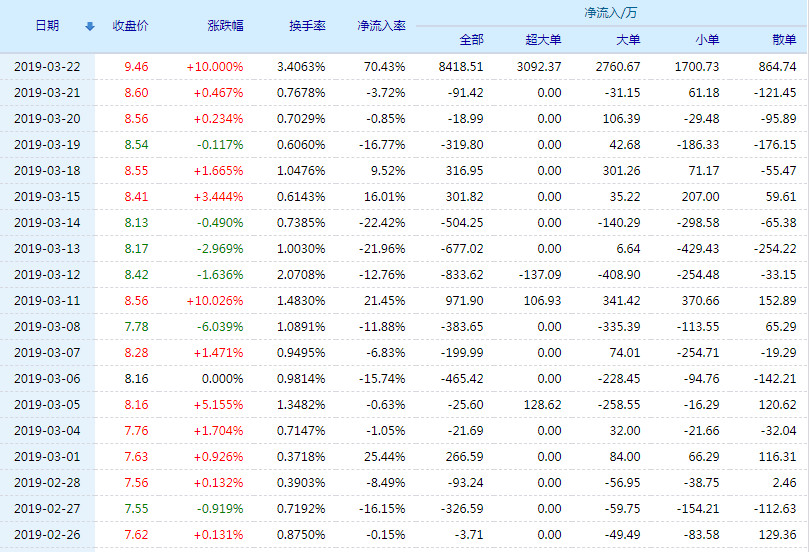The height and width of the screenshot is (552, 812).
Task: Click total net inflow -91.42
Action: pyautogui.click(x=466, y=93)
